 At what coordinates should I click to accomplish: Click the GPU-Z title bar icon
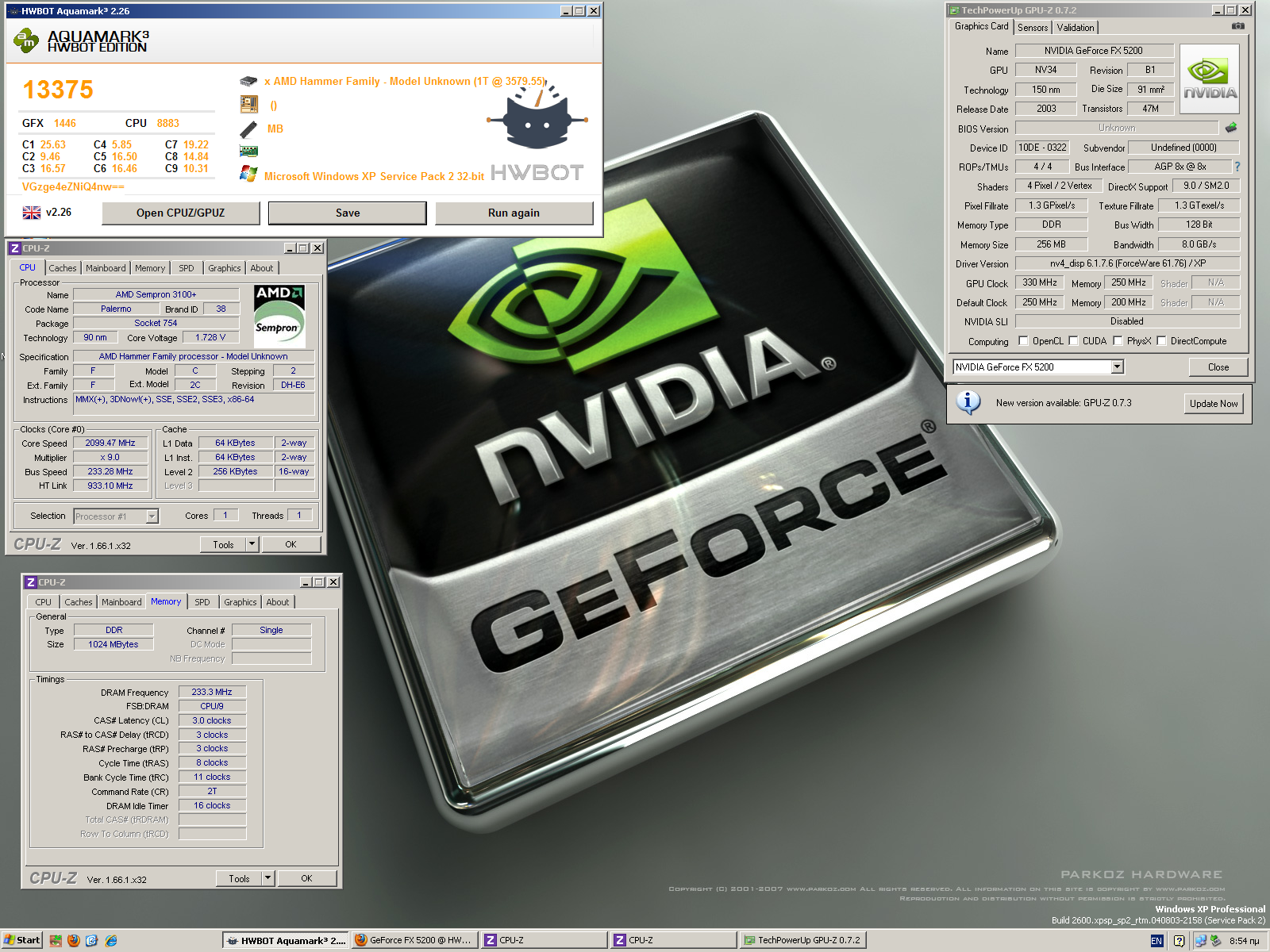click(955, 10)
